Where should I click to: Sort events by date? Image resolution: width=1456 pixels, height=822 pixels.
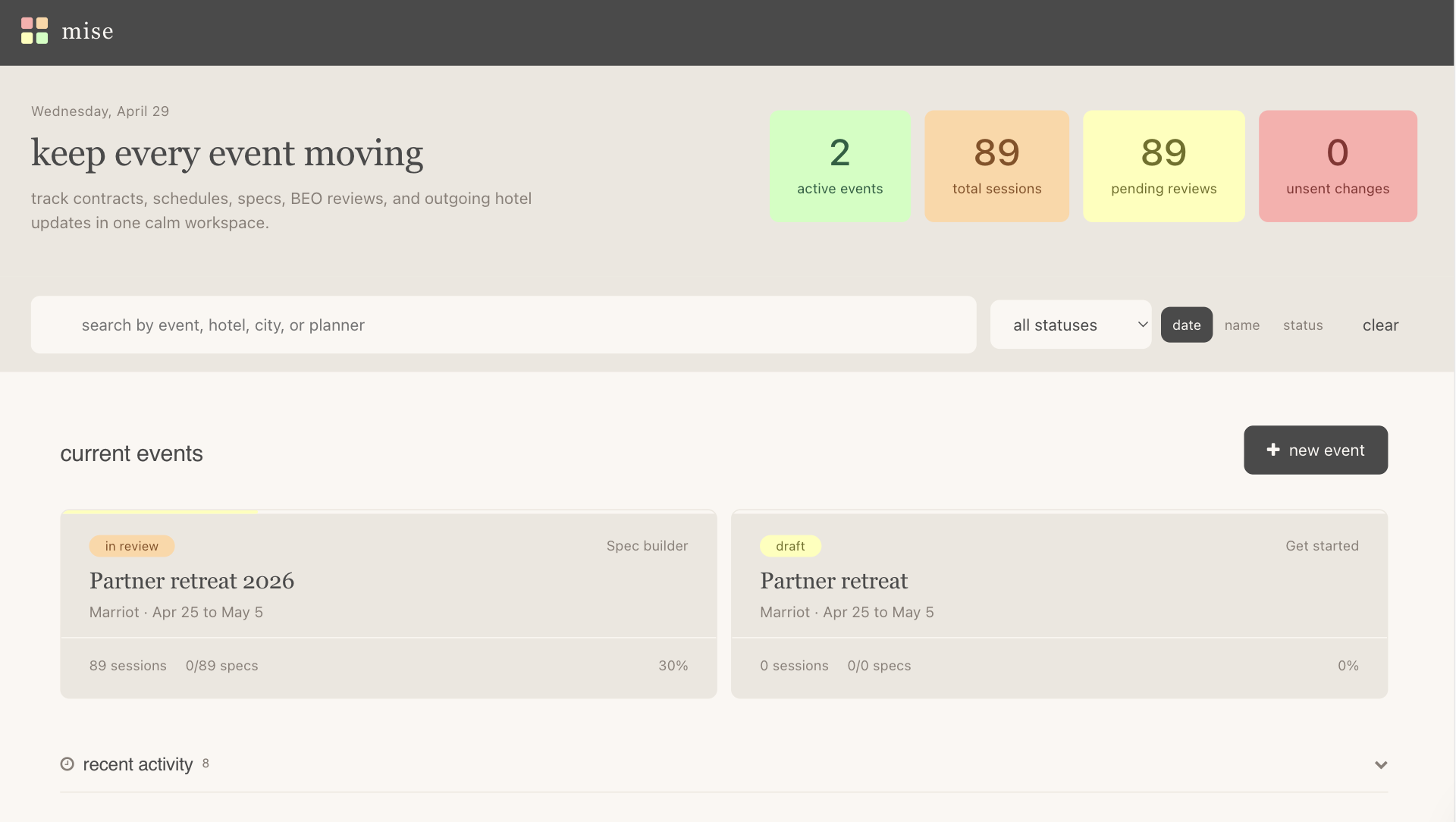1186,325
